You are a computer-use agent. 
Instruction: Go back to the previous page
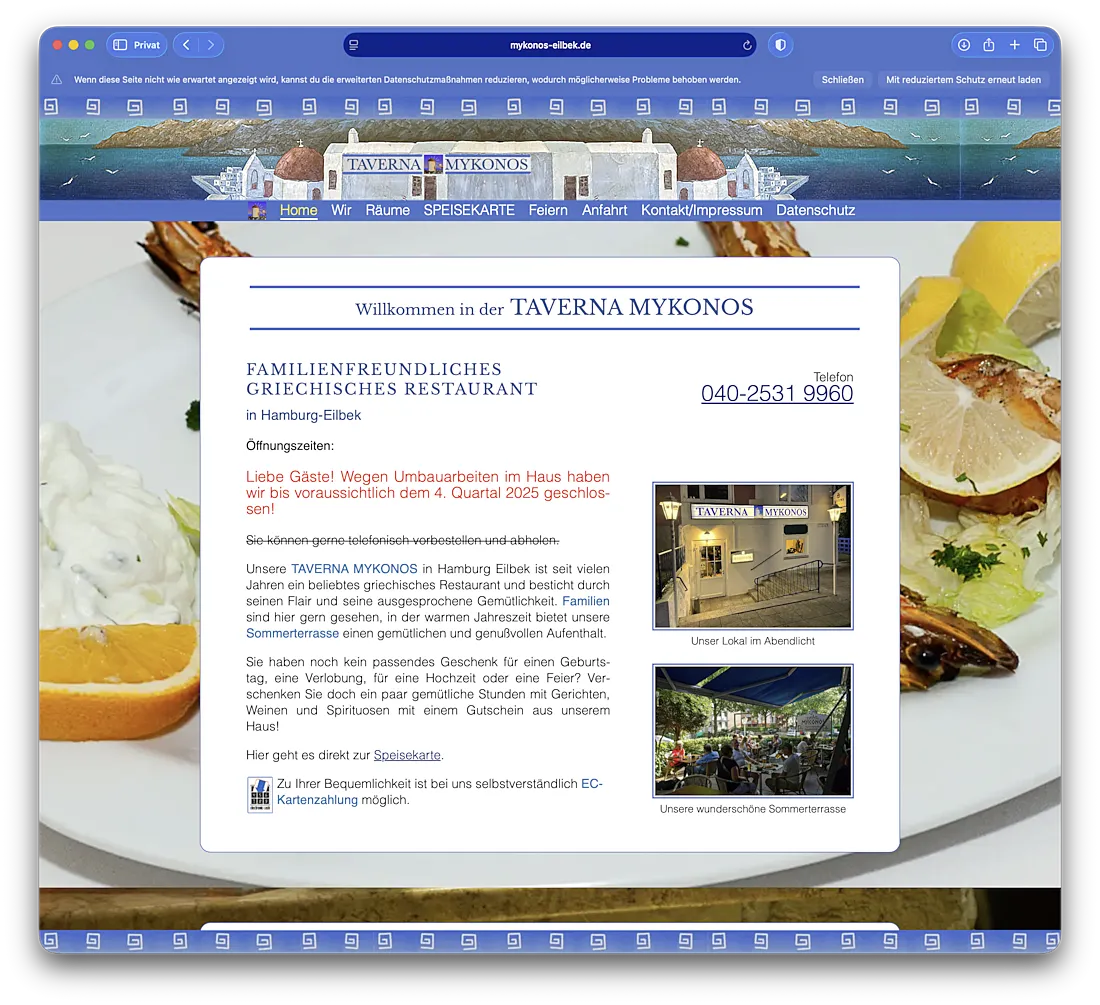[x=186, y=45]
